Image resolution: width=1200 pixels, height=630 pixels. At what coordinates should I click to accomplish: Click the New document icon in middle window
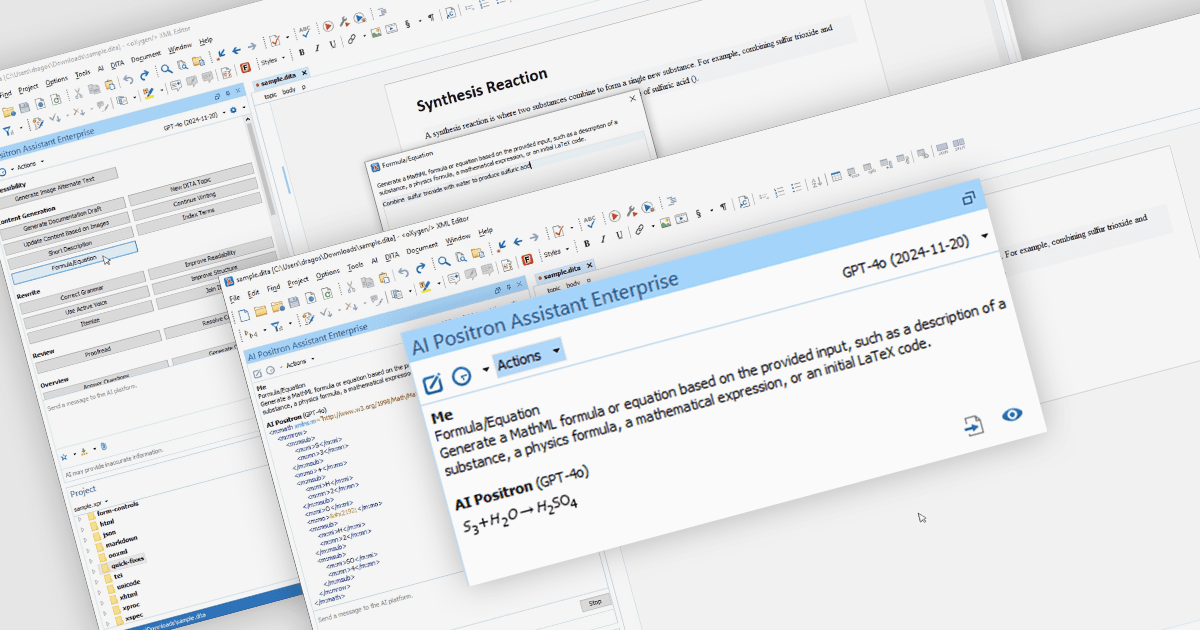tap(245, 314)
